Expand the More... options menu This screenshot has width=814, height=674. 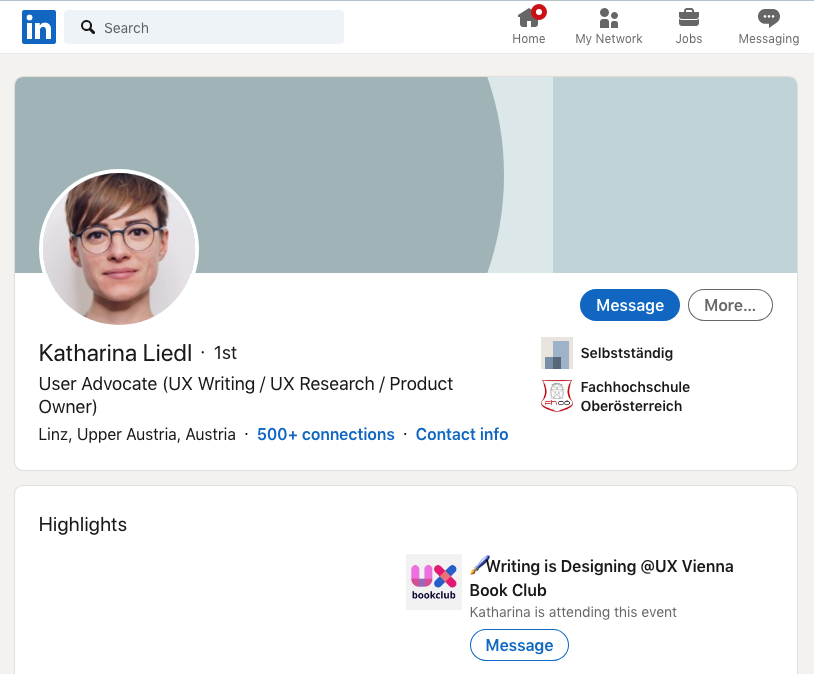pyautogui.click(x=730, y=305)
